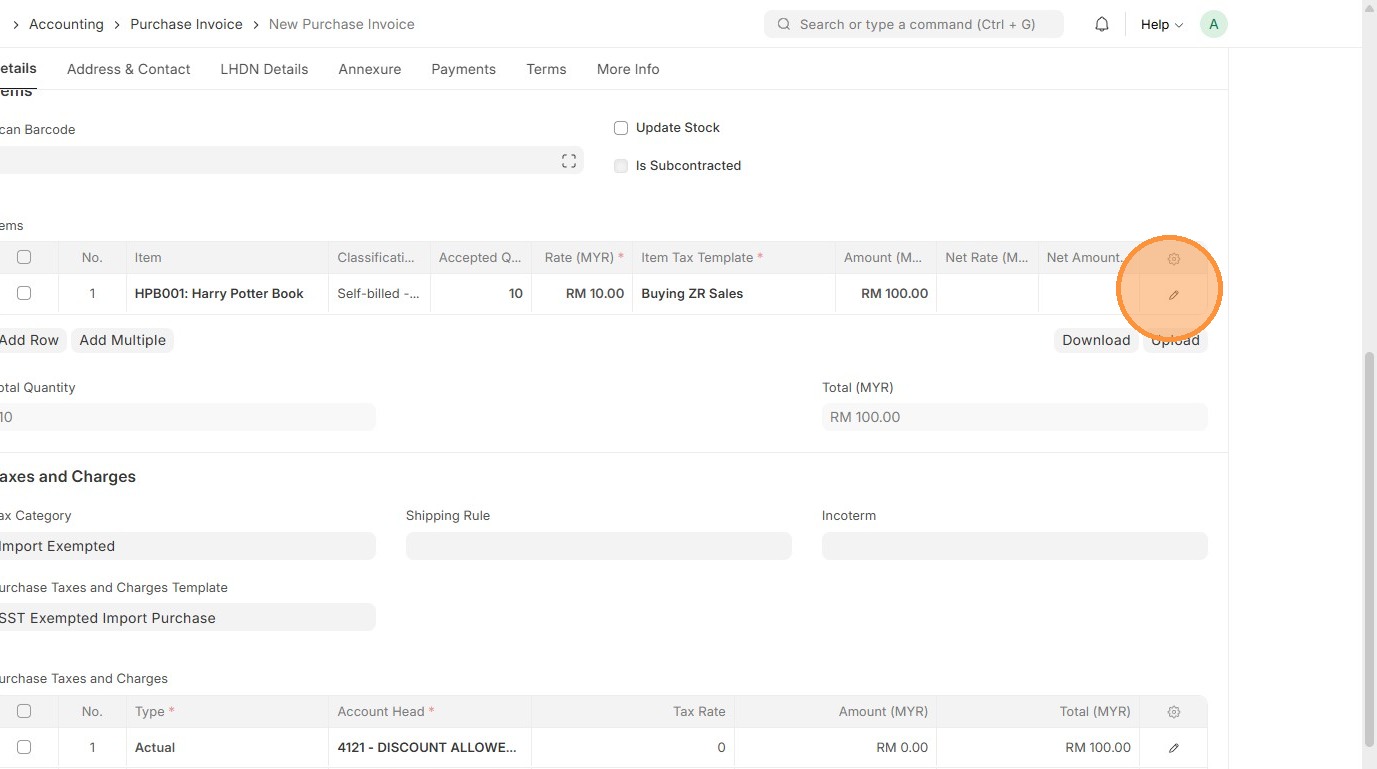Open the user avatar menu
Viewport: 1377px width, 769px height.
coord(1213,24)
